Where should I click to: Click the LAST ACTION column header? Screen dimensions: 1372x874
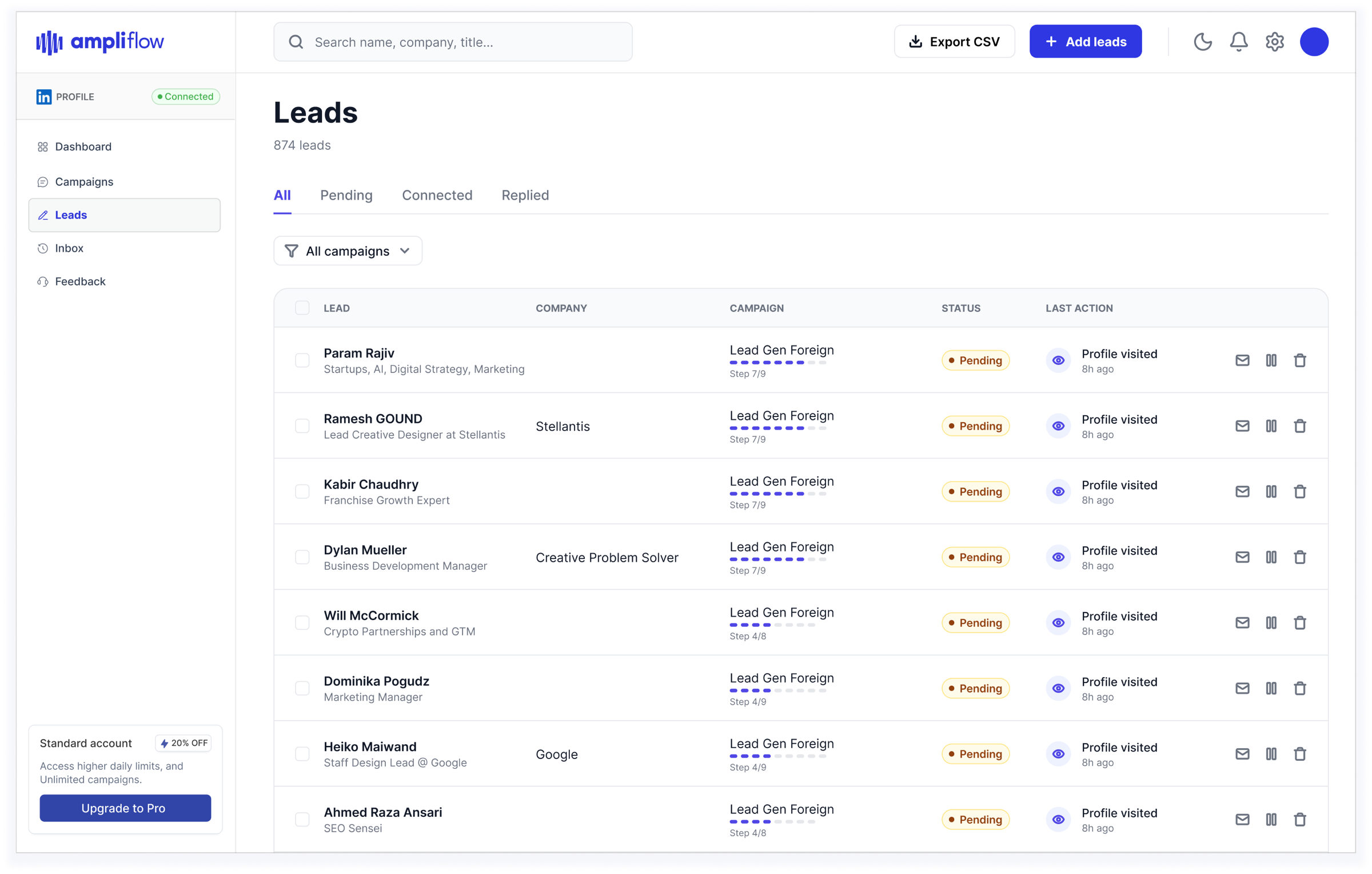coord(1079,308)
